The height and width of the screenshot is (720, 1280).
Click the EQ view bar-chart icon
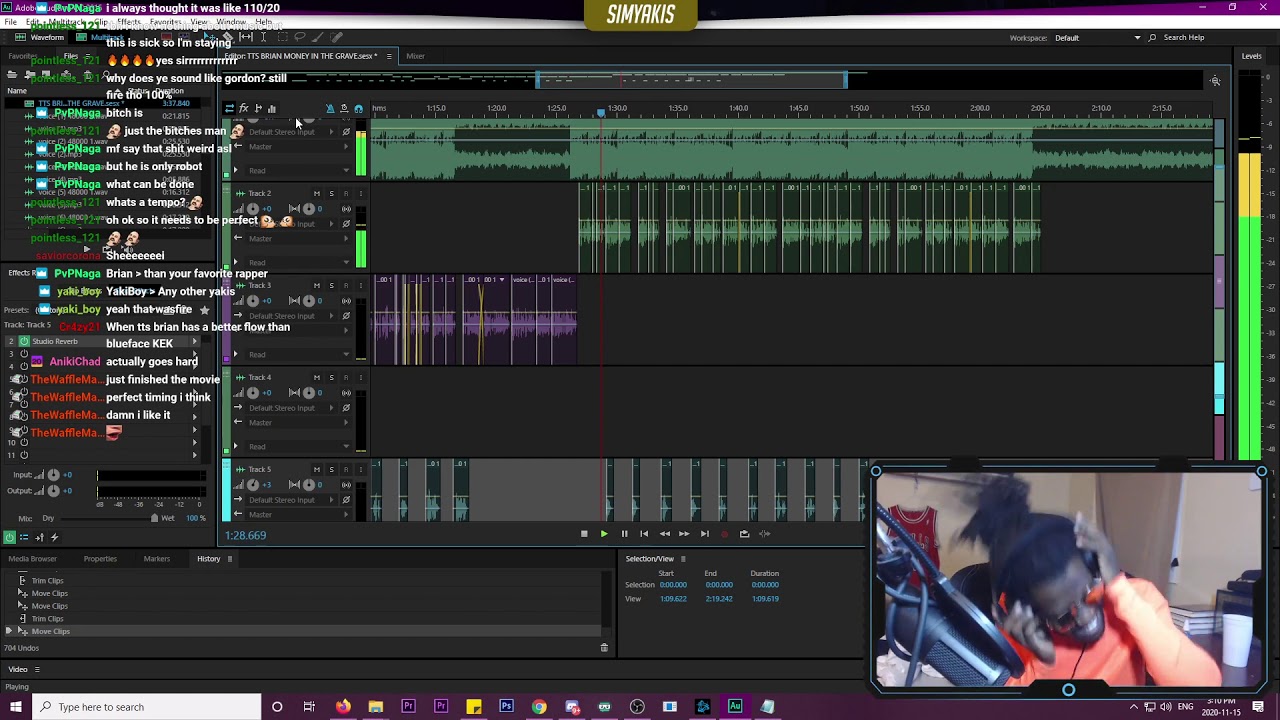pyautogui.click(x=272, y=108)
